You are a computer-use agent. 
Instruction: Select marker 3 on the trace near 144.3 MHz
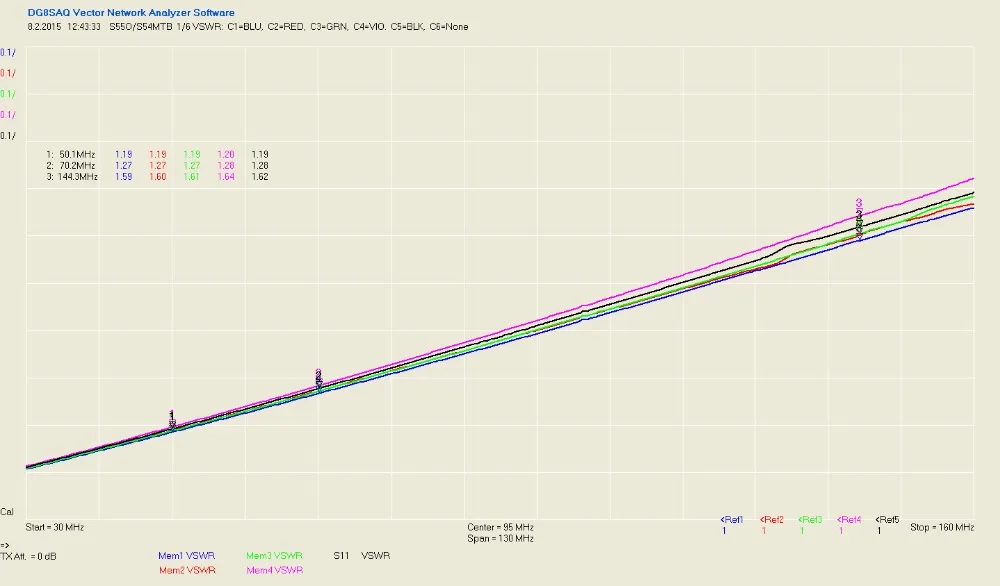tap(859, 219)
